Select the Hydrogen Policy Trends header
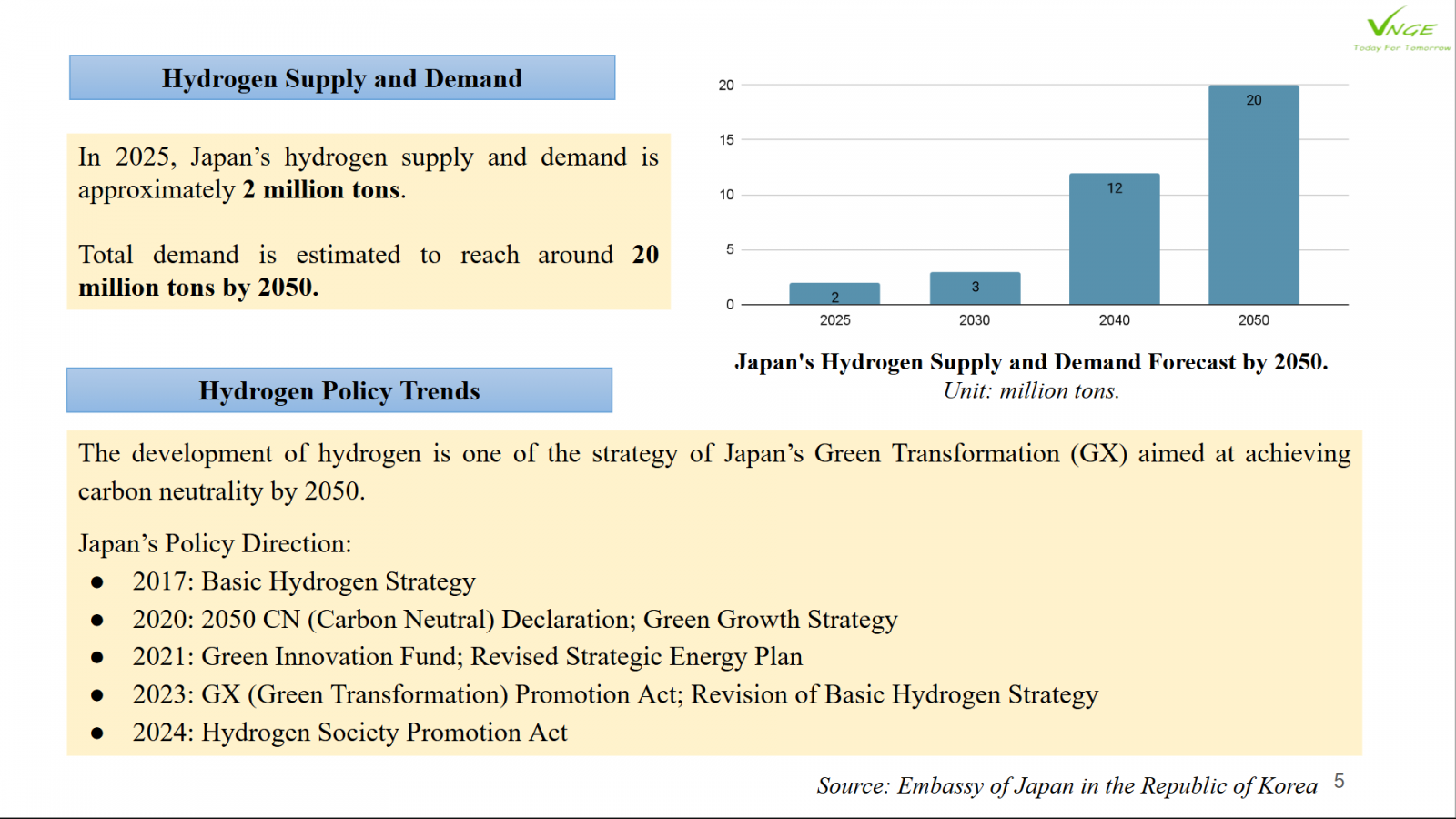This screenshot has height=819, width=1456. tap(339, 391)
